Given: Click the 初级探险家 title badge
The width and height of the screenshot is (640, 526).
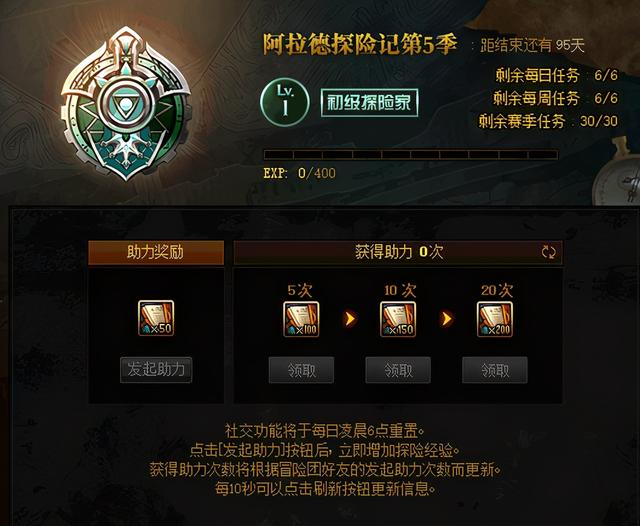Looking at the screenshot, I should tap(369, 102).
